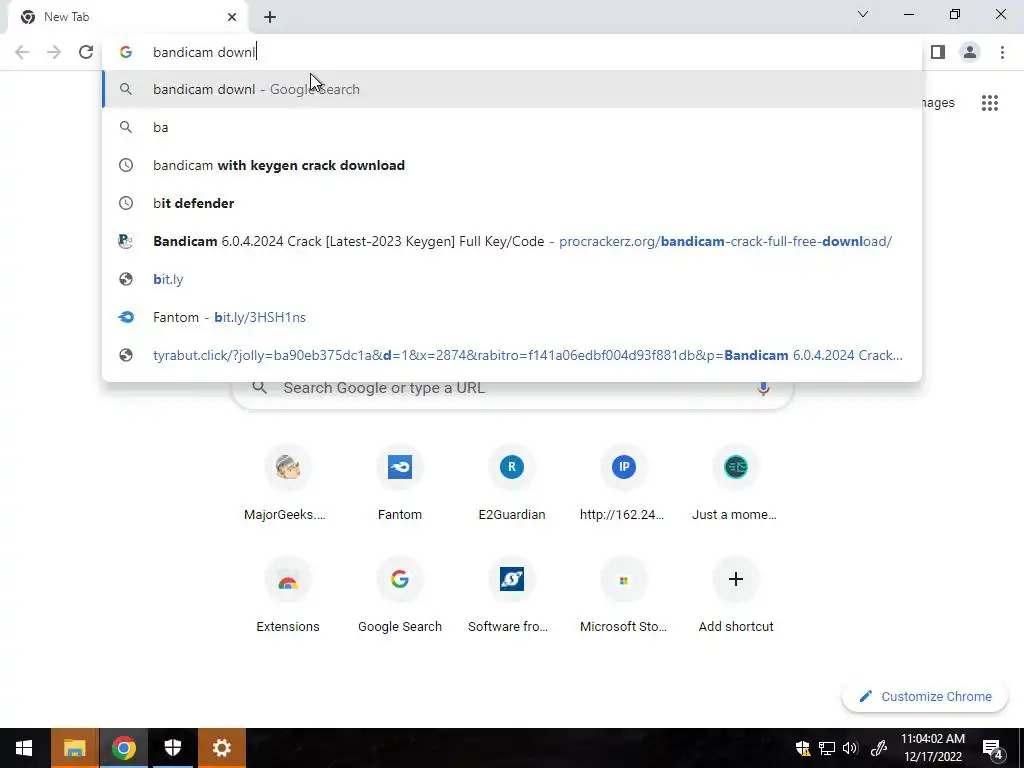Click the Google search box on page

[x=512, y=392]
